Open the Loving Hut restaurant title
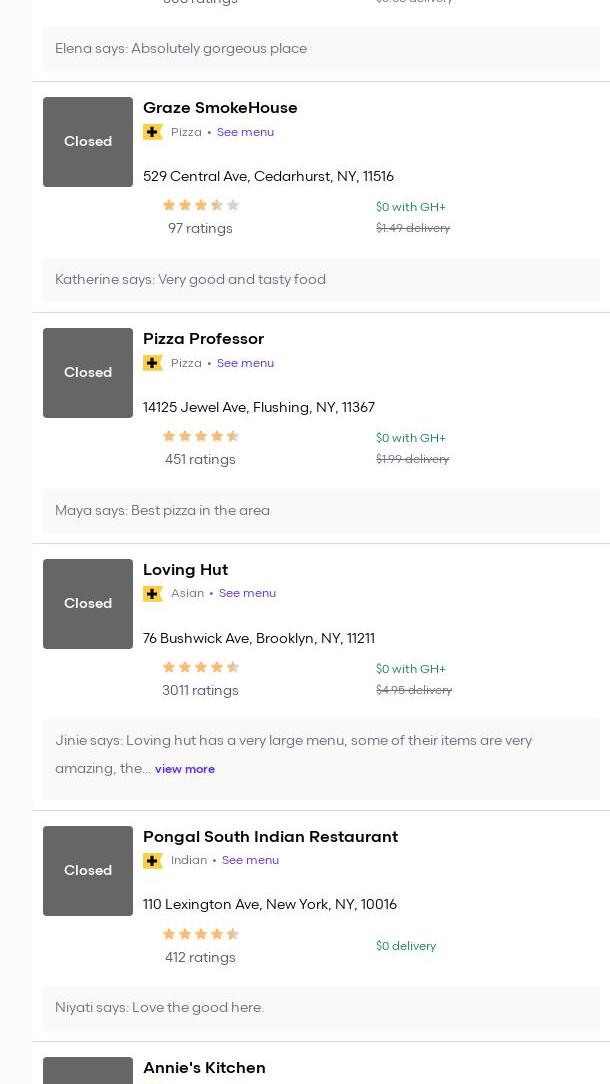This screenshot has width=610, height=1084. point(185,570)
